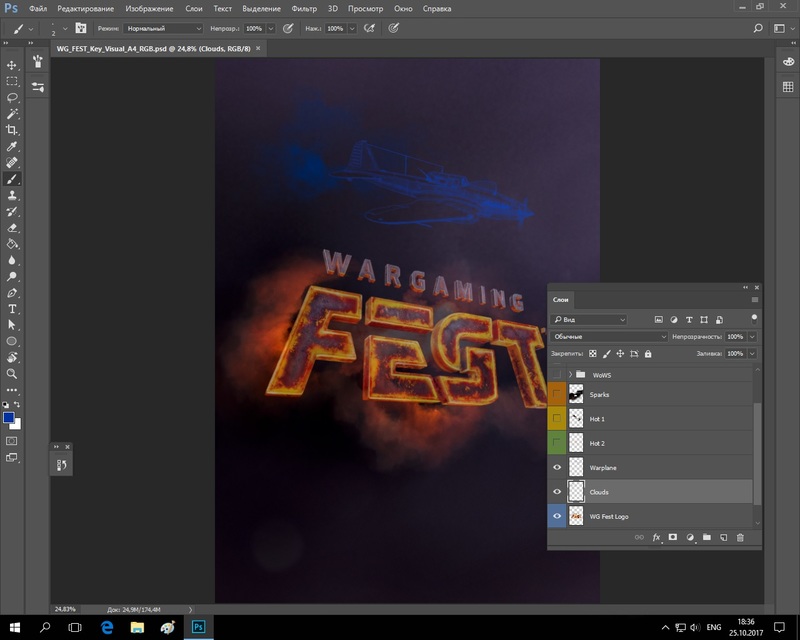Open layer opacity Непрозрачность dropdown arrow
This screenshot has height=640, width=800.
752,336
